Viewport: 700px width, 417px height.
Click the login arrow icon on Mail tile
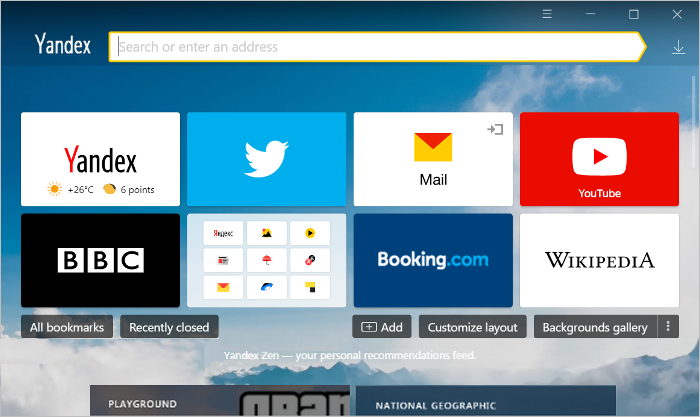[495, 129]
